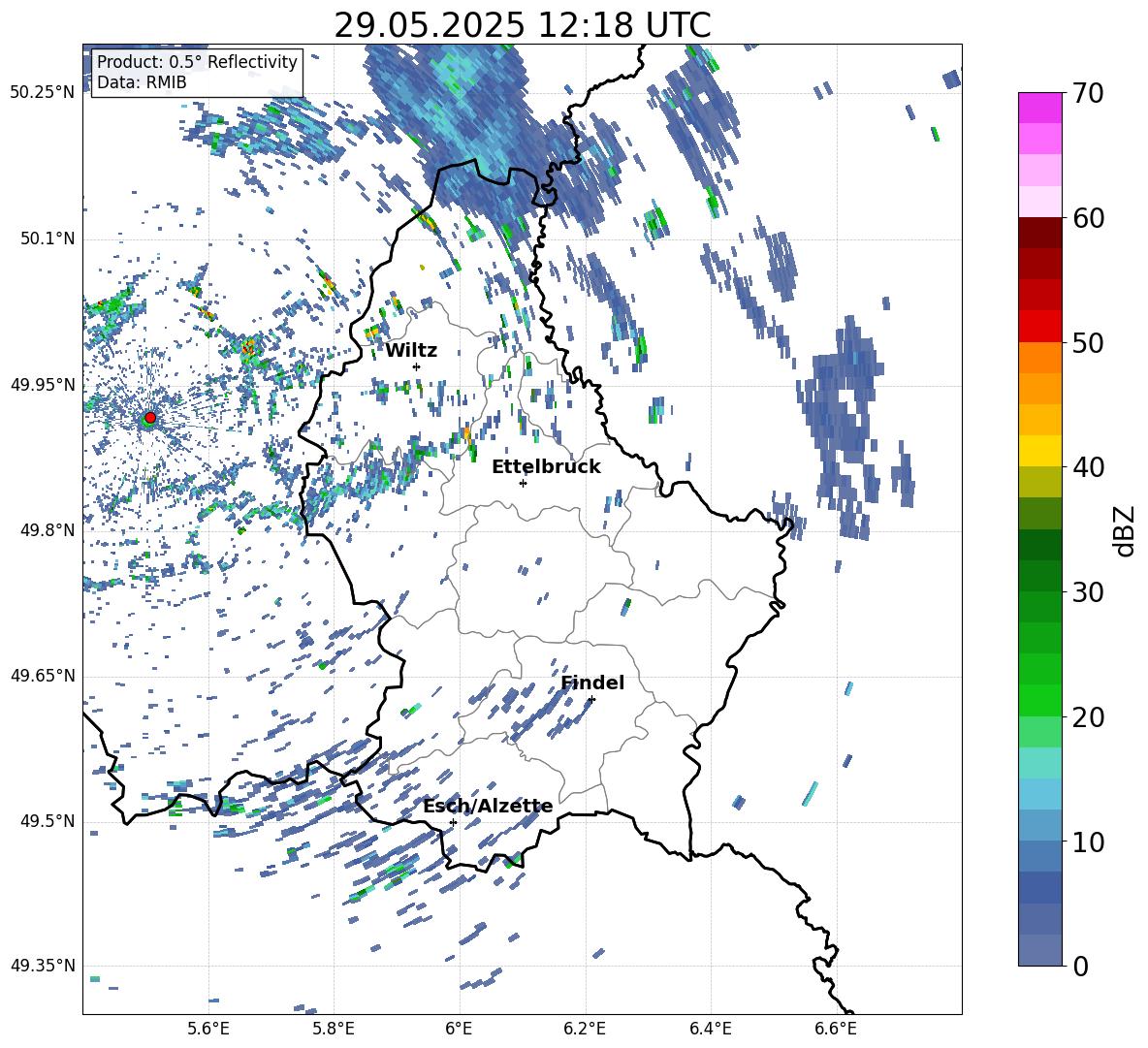Click the colorbar 50 tick label

coord(1088,343)
